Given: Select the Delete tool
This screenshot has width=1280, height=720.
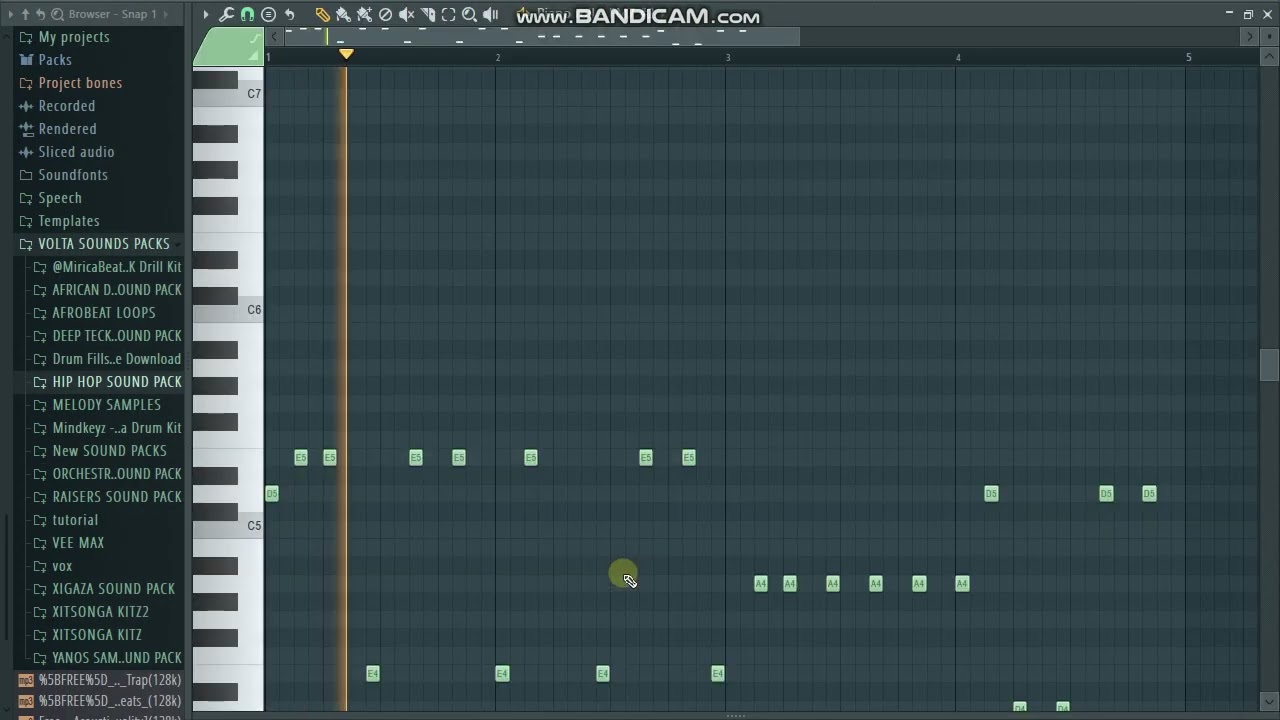Looking at the screenshot, I should point(385,15).
